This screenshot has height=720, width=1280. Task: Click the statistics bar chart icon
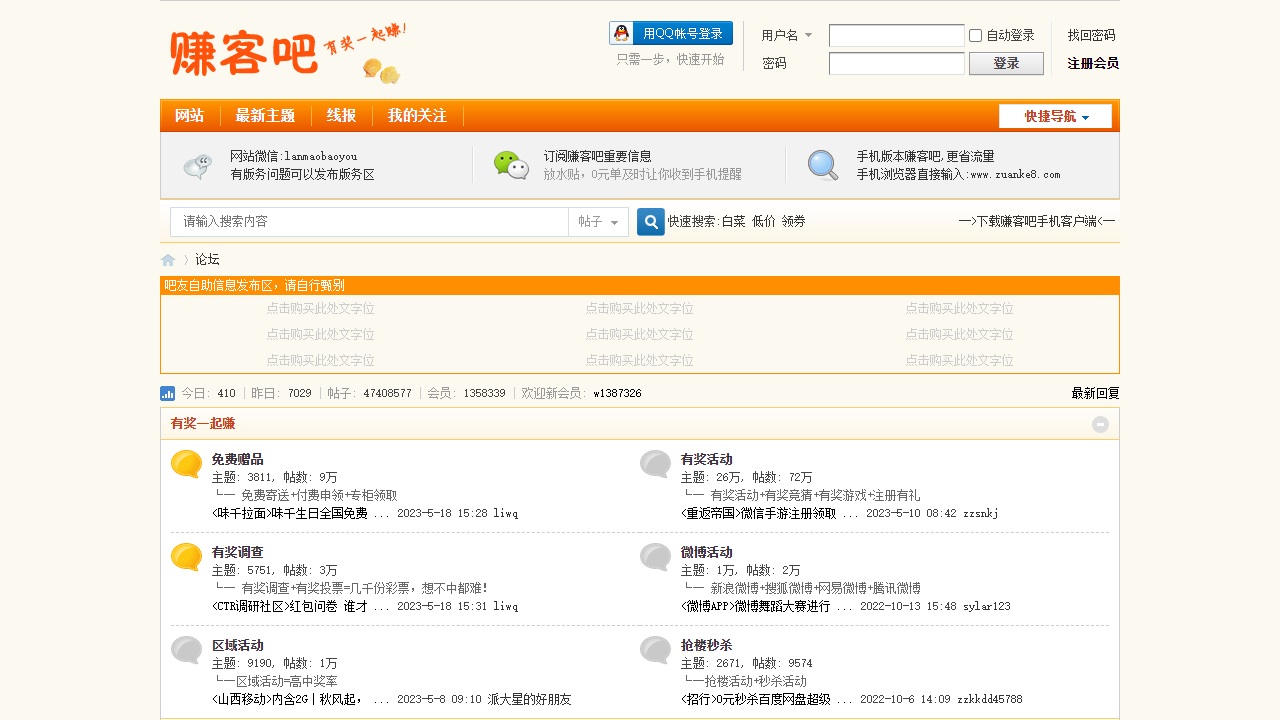point(167,394)
